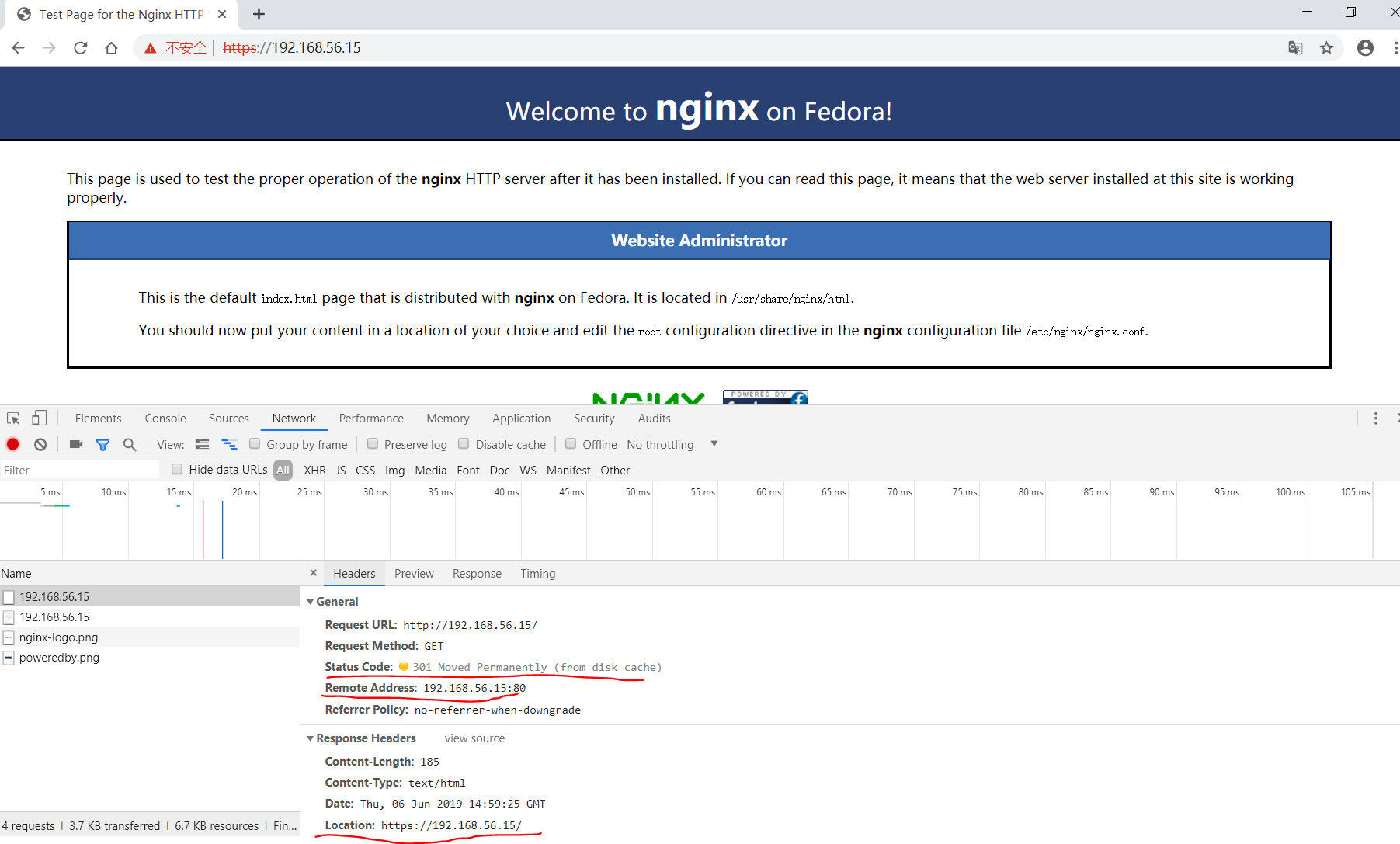This screenshot has width=1400, height=844.
Task: Filter requests by Manifest
Action: [x=568, y=470]
